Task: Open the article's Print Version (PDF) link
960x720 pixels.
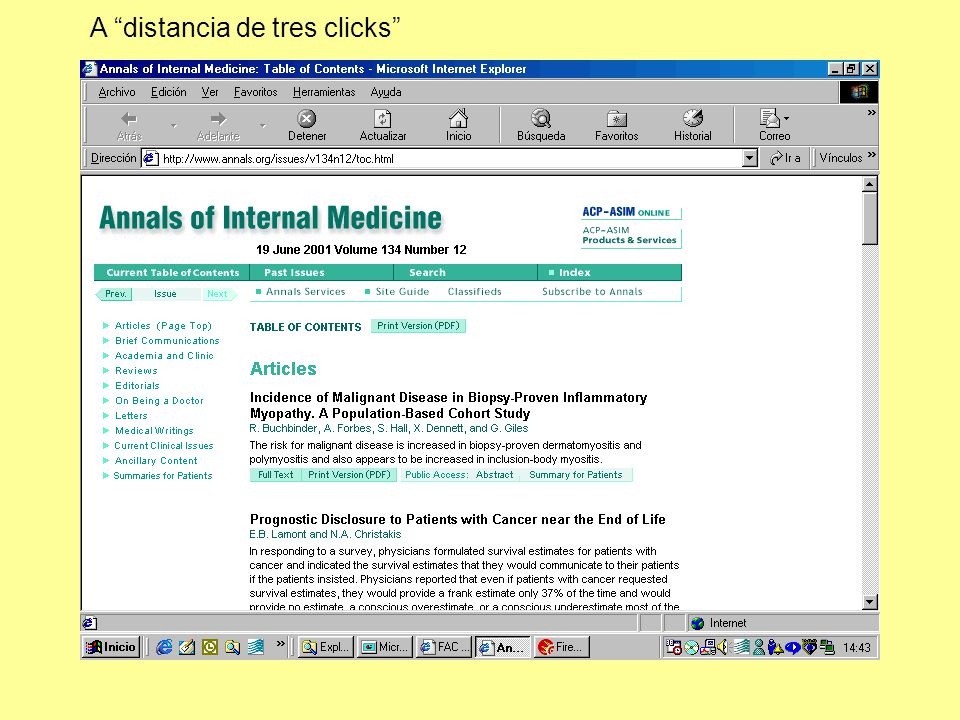Action: pos(349,474)
